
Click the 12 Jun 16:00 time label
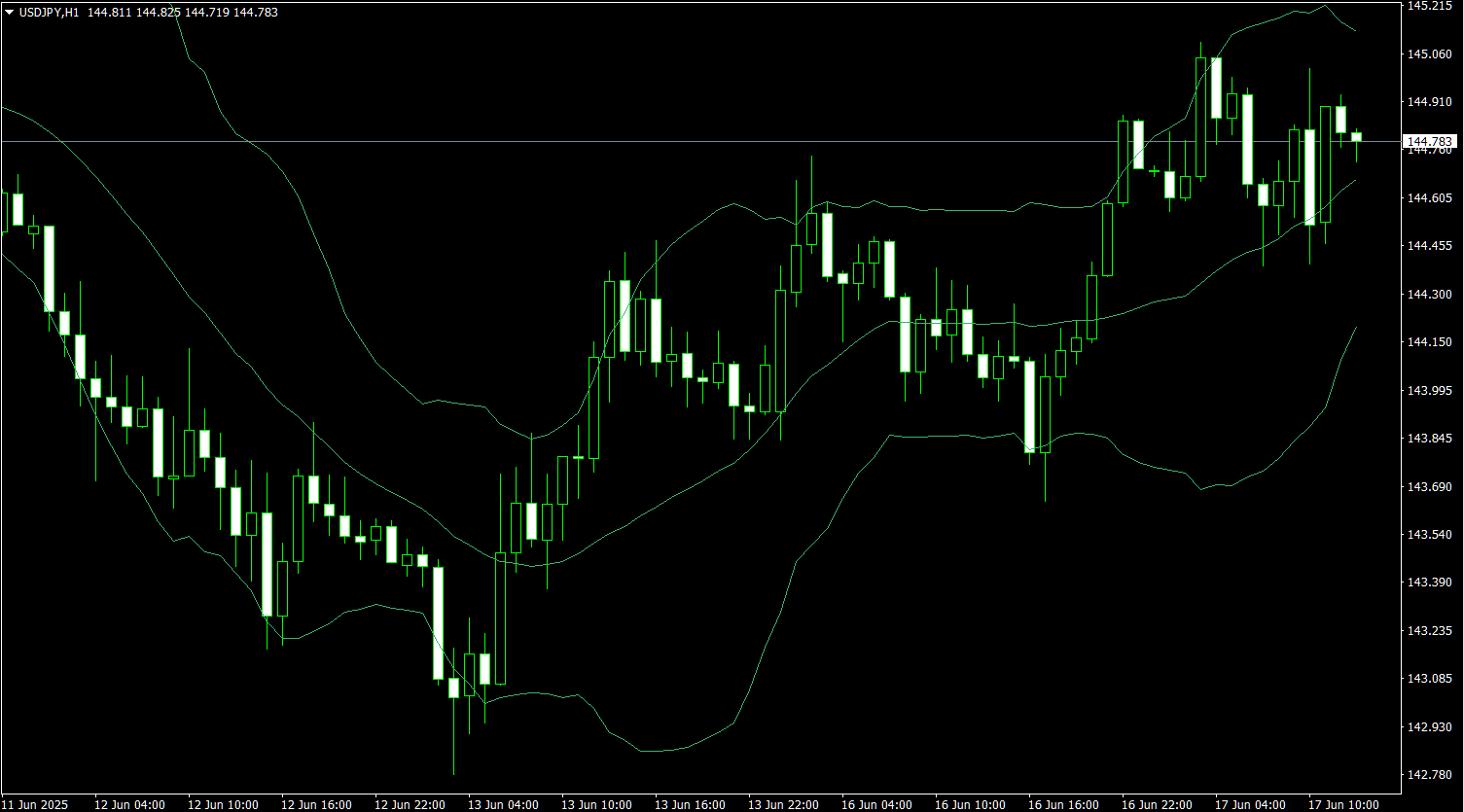click(x=316, y=805)
